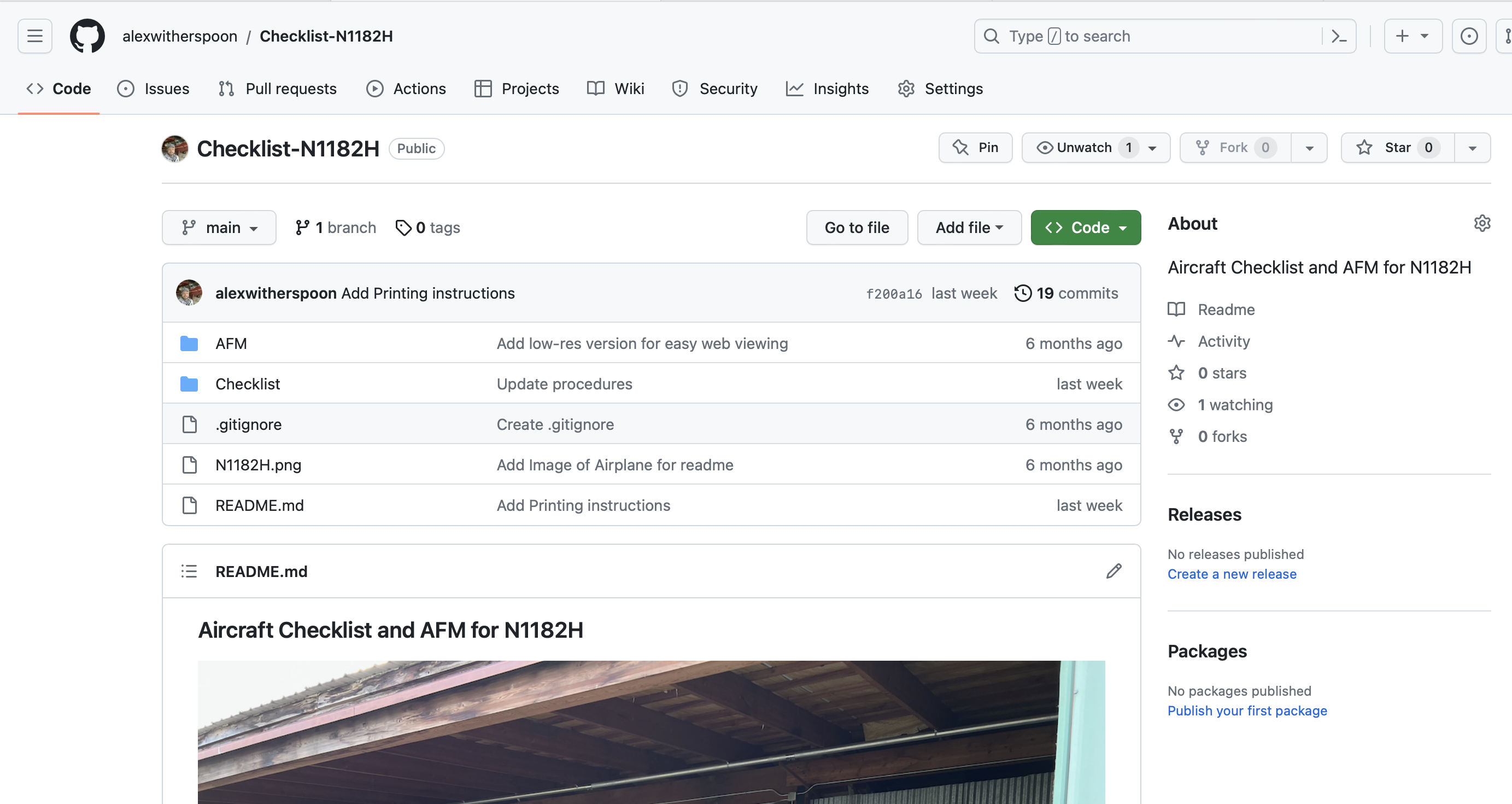
Task: Open About settings gear icon
Action: [1481, 223]
